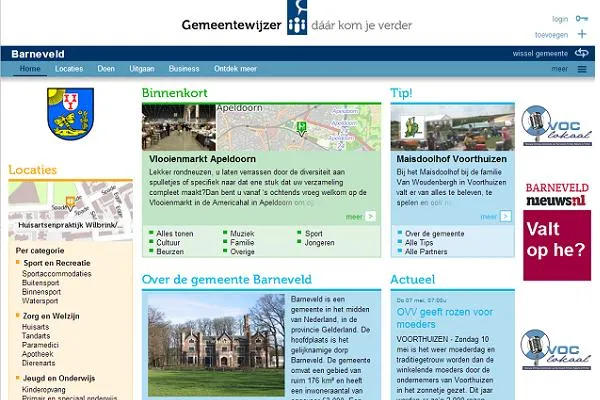
Task: Open the Sport en Recreatie category
Action: coord(57,263)
